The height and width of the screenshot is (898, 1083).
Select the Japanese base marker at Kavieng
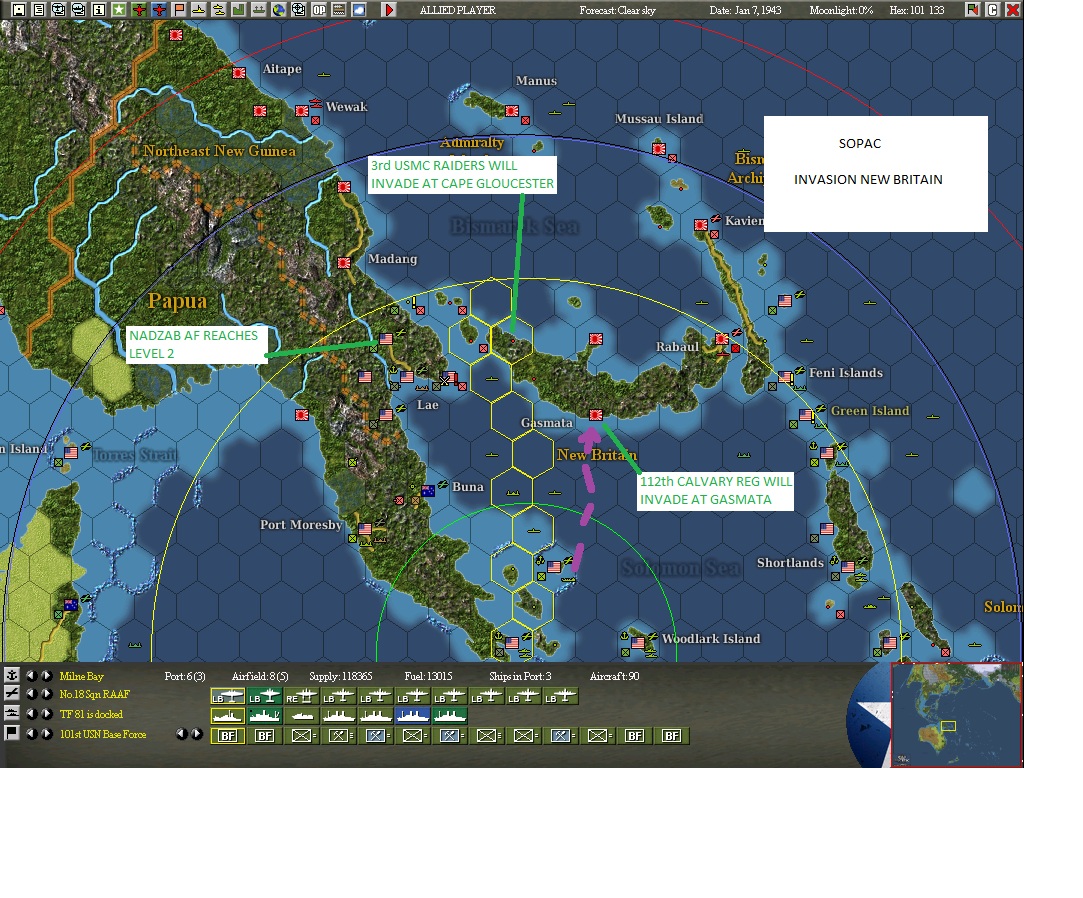coord(701,224)
